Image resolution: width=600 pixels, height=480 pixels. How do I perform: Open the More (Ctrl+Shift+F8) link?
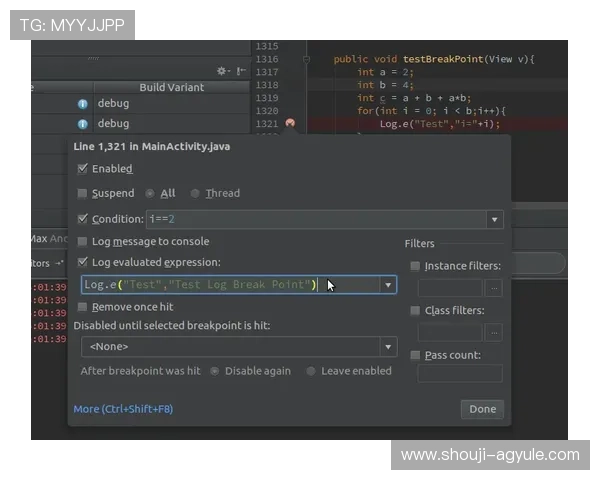pos(122,409)
